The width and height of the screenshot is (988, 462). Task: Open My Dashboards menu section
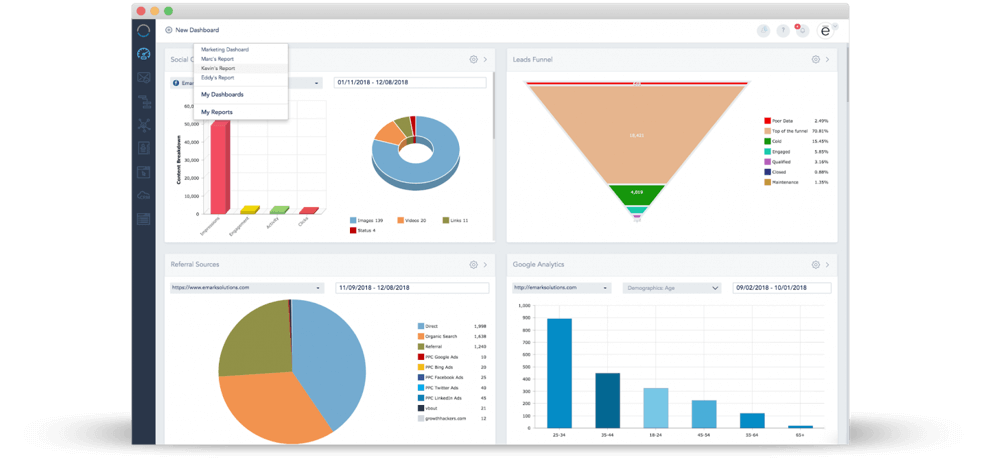point(222,95)
